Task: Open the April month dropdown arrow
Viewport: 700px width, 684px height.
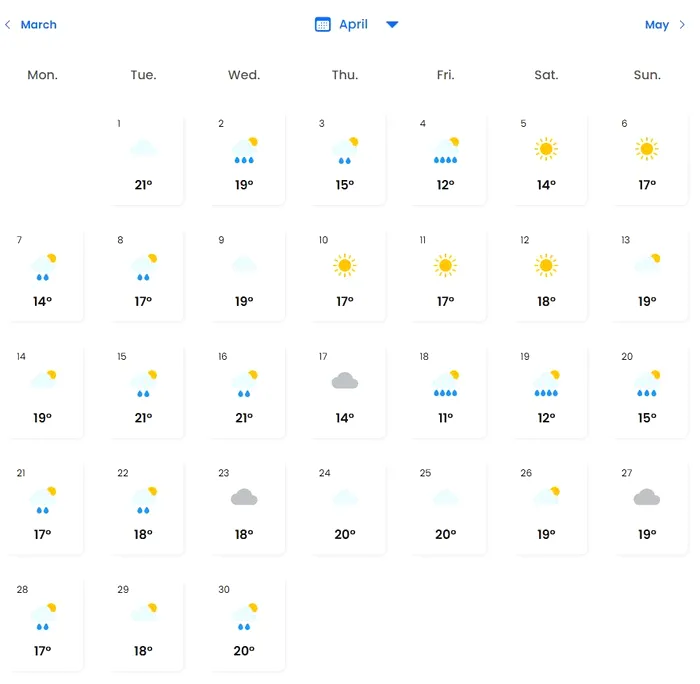Action: click(392, 24)
